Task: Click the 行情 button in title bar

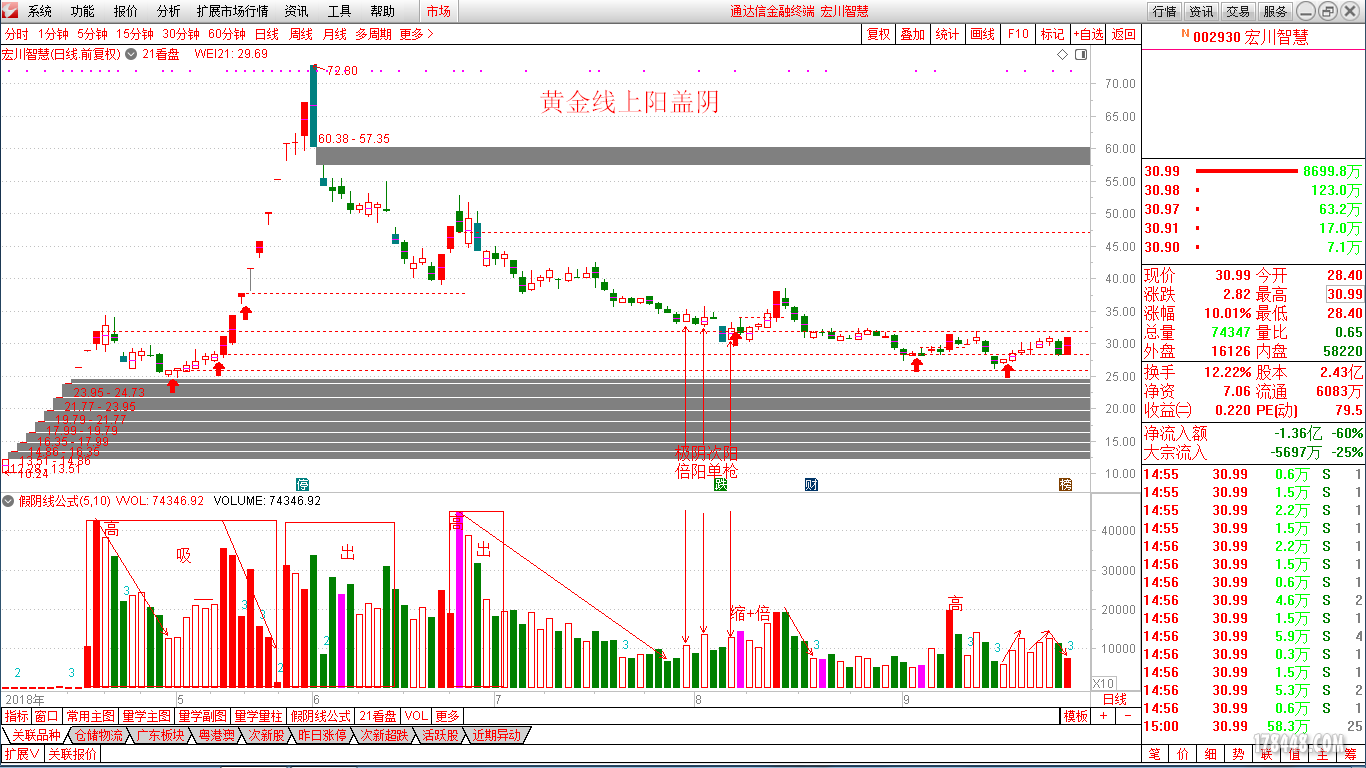Action: [x=1164, y=11]
